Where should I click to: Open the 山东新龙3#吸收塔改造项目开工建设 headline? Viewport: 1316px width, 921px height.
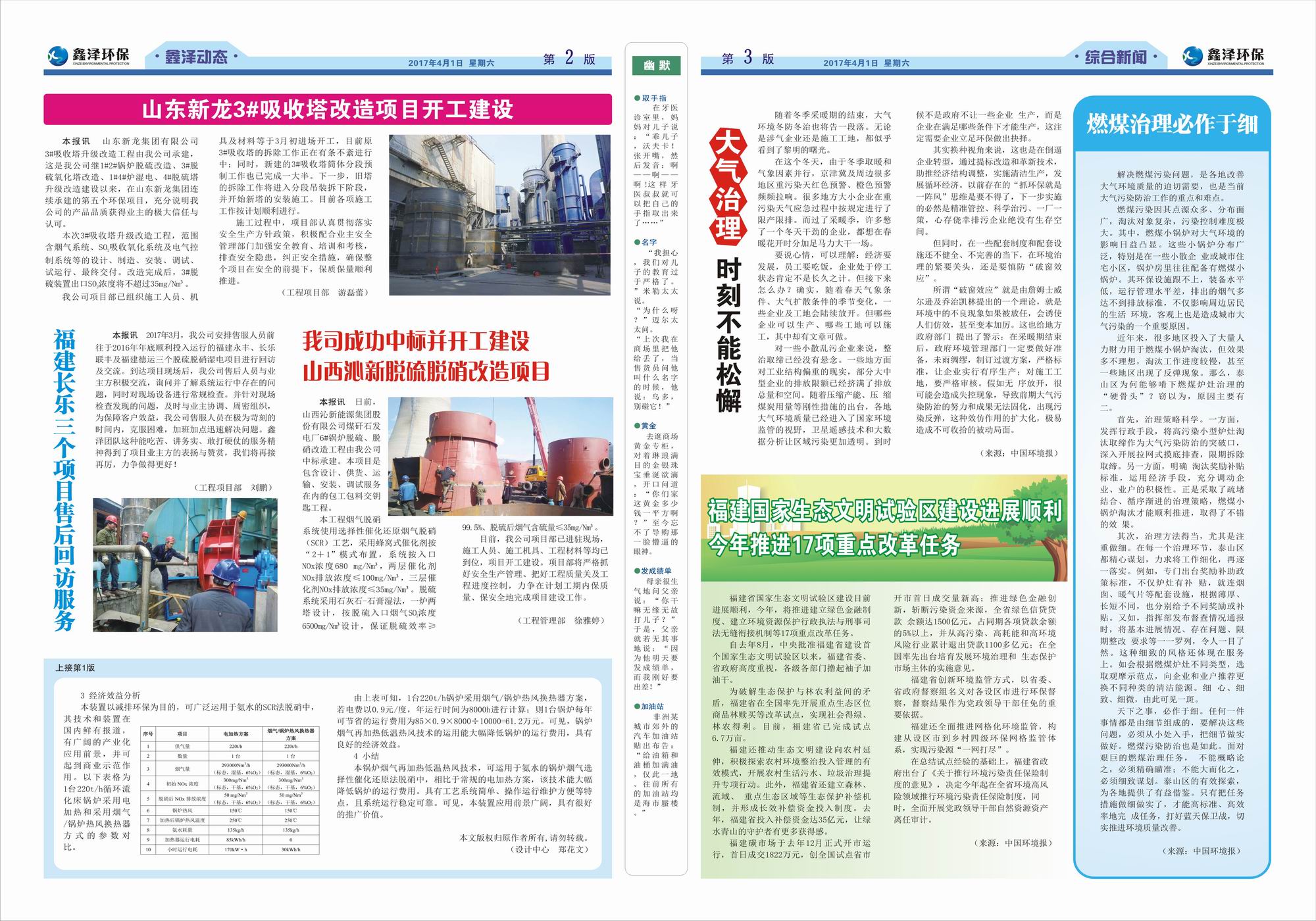pyautogui.click(x=327, y=109)
